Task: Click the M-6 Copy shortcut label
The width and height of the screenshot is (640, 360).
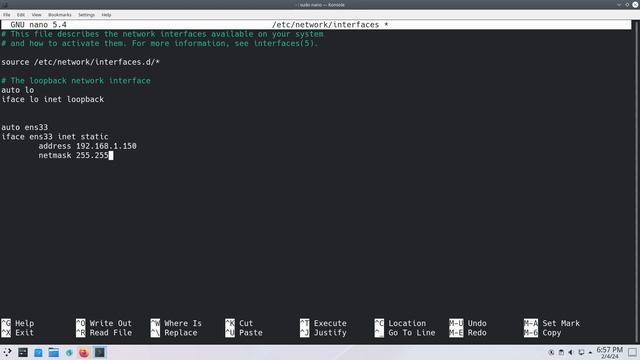Action: pos(543,333)
